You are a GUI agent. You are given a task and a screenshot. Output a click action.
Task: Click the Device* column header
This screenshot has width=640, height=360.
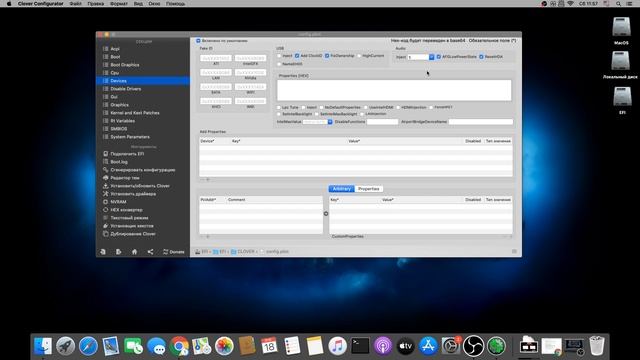pos(207,141)
